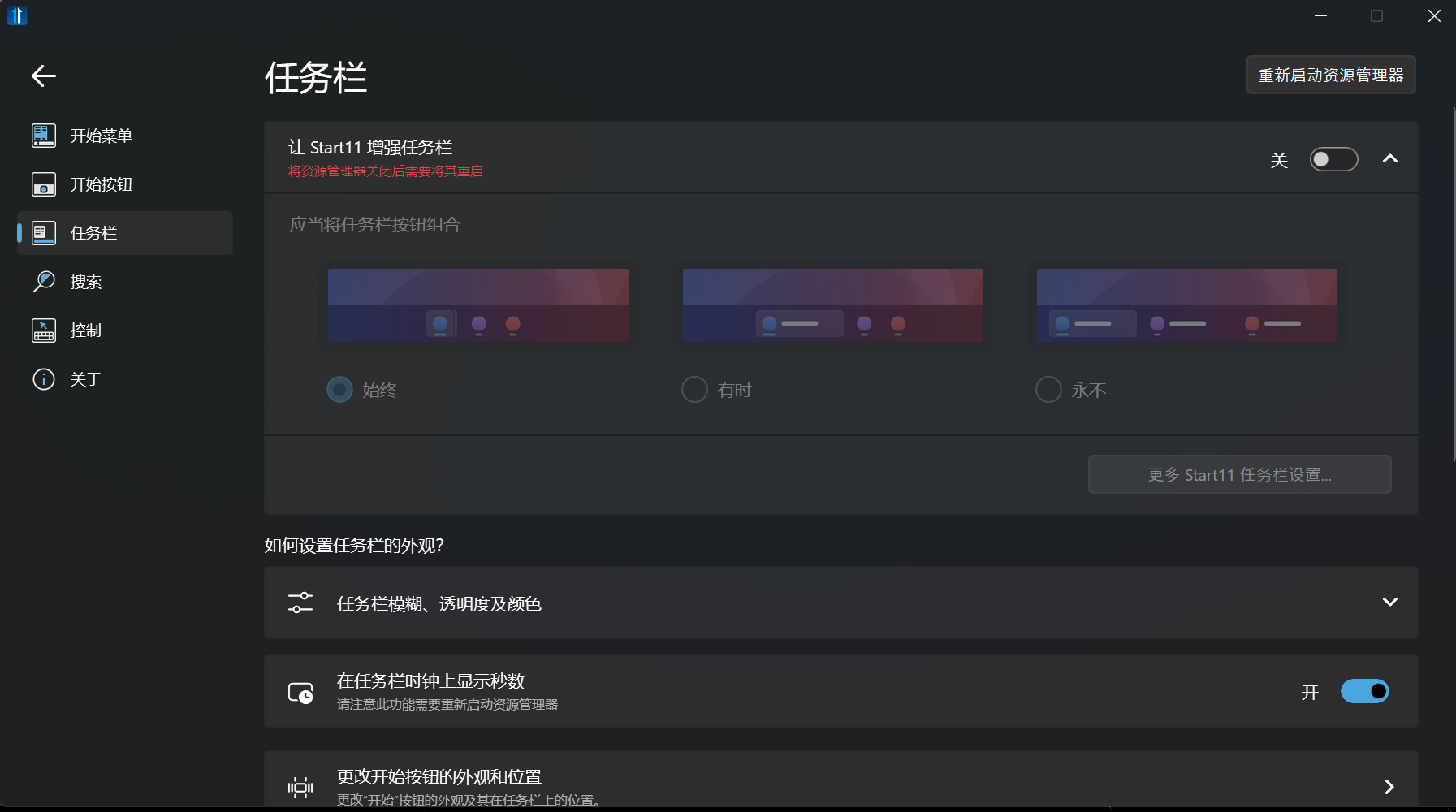Image resolution: width=1456 pixels, height=812 pixels.
Task: Collapse the 让 Start11 增强任务栏 section chevron
Action: (1390, 159)
